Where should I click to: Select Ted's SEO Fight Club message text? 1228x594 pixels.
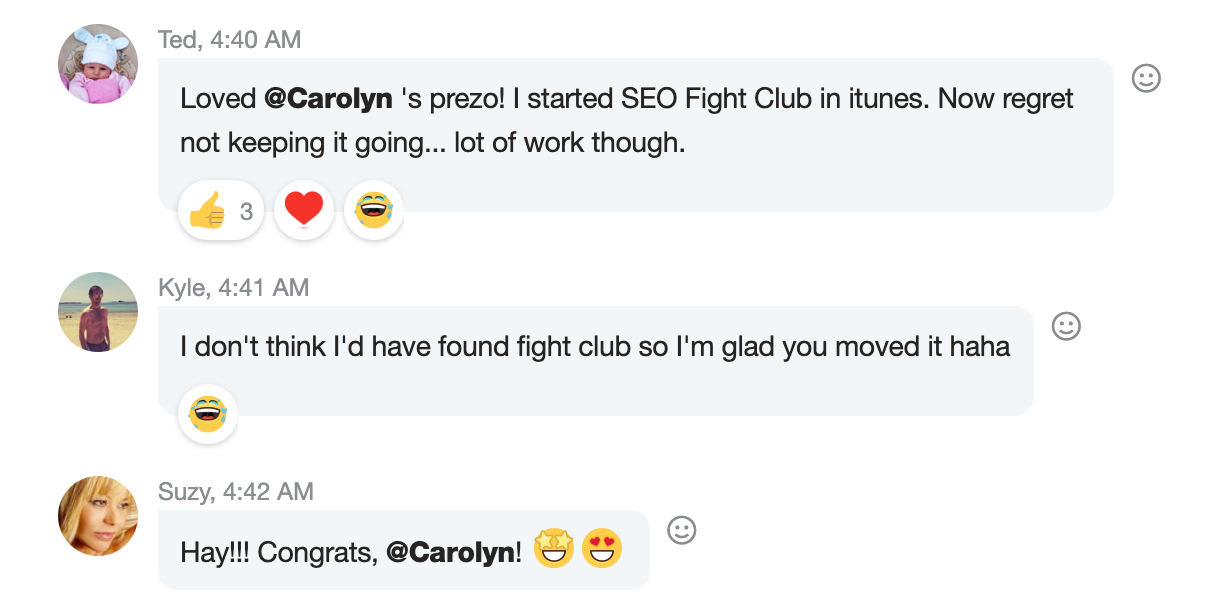tap(626, 120)
